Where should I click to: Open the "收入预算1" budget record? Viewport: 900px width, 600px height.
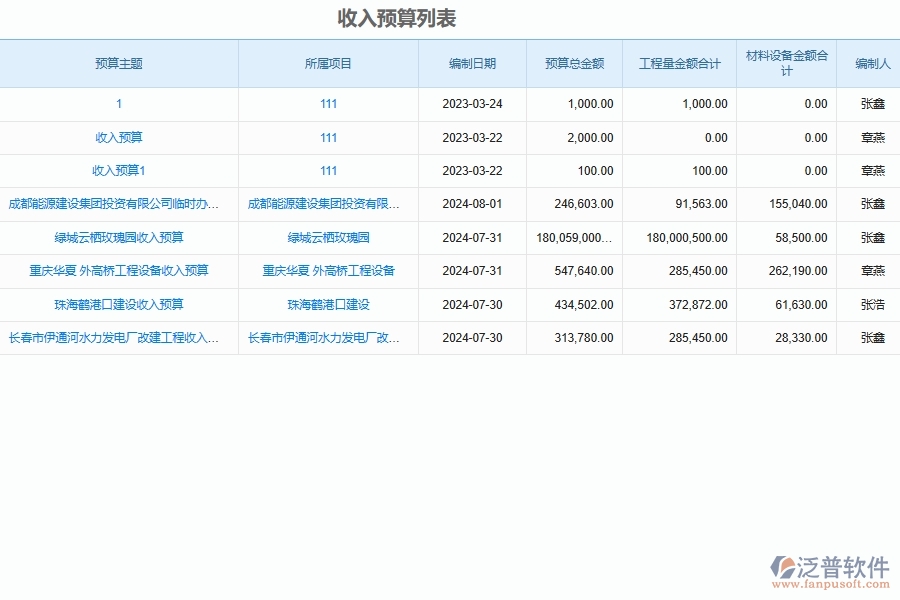(x=120, y=170)
